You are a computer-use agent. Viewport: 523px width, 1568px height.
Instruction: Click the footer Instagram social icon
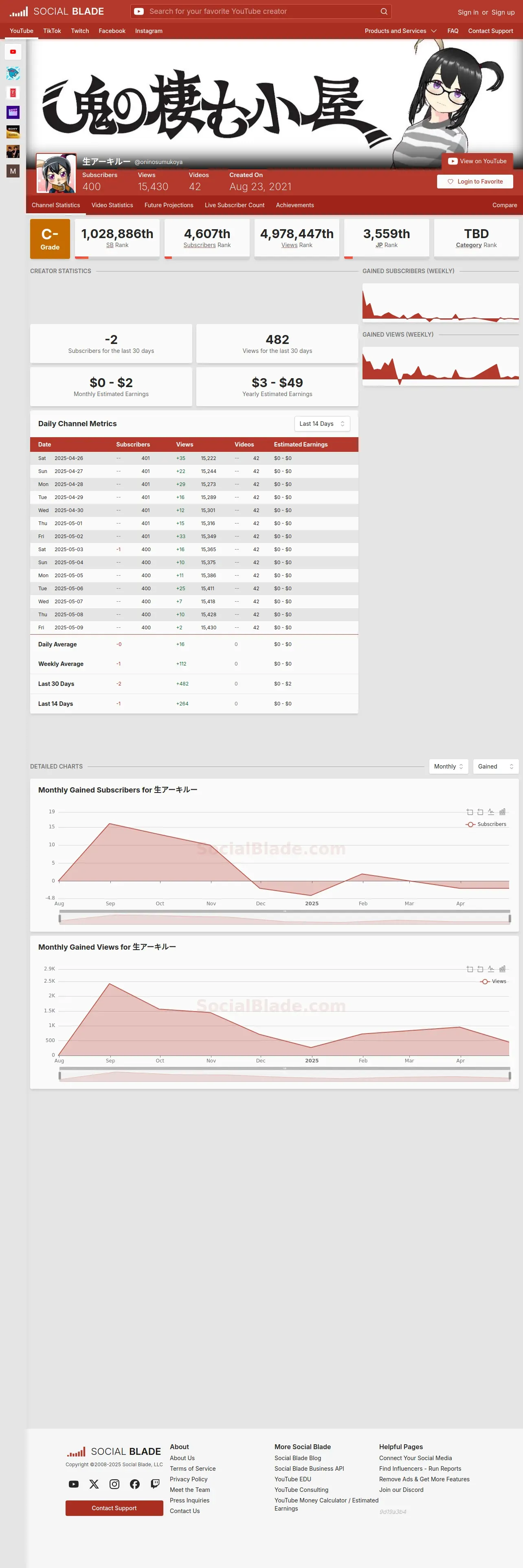tap(114, 1484)
